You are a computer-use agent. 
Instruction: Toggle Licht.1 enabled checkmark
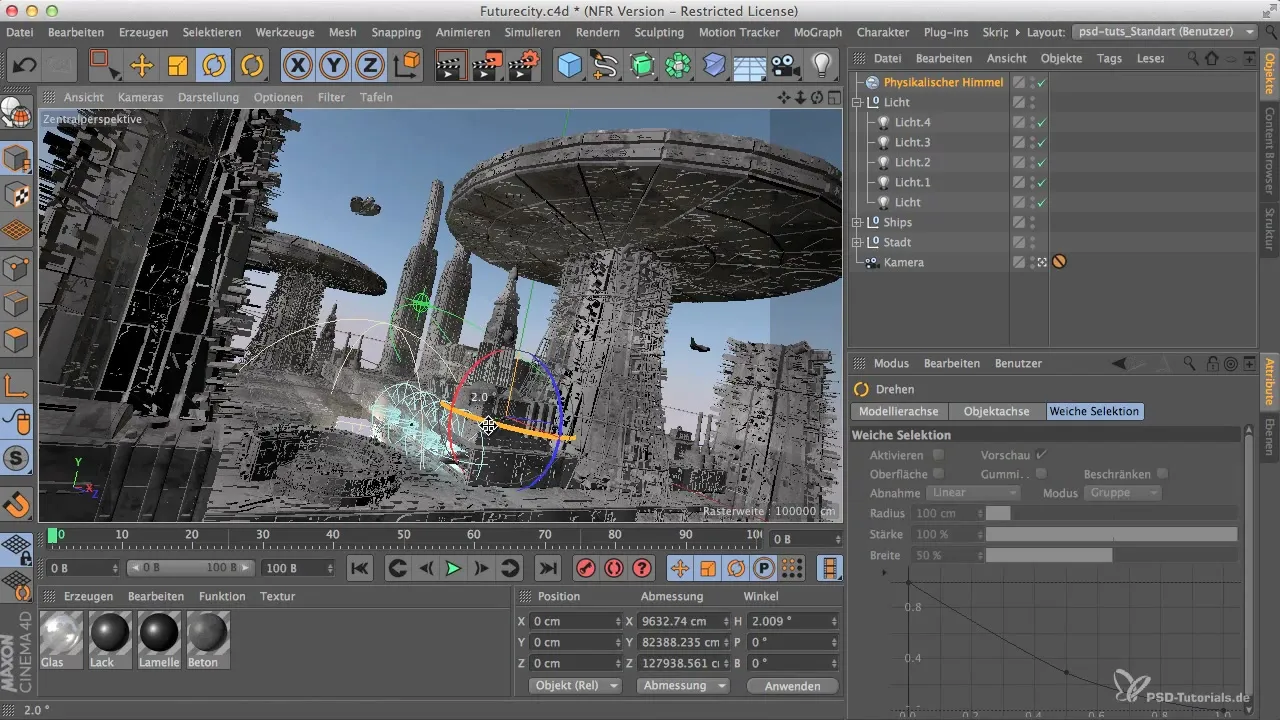[1042, 182]
